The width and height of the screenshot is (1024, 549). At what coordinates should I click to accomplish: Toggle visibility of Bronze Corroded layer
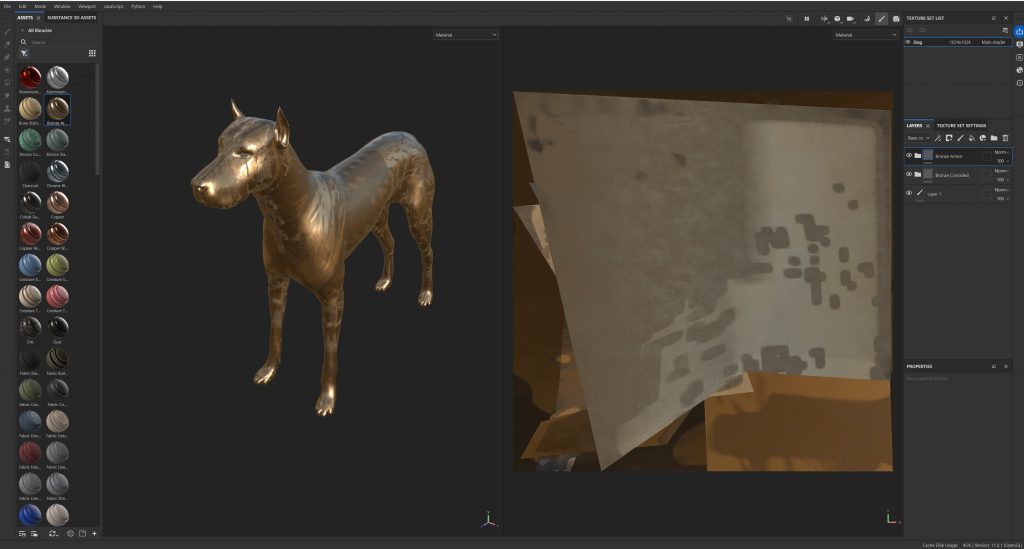tap(909, 174)
